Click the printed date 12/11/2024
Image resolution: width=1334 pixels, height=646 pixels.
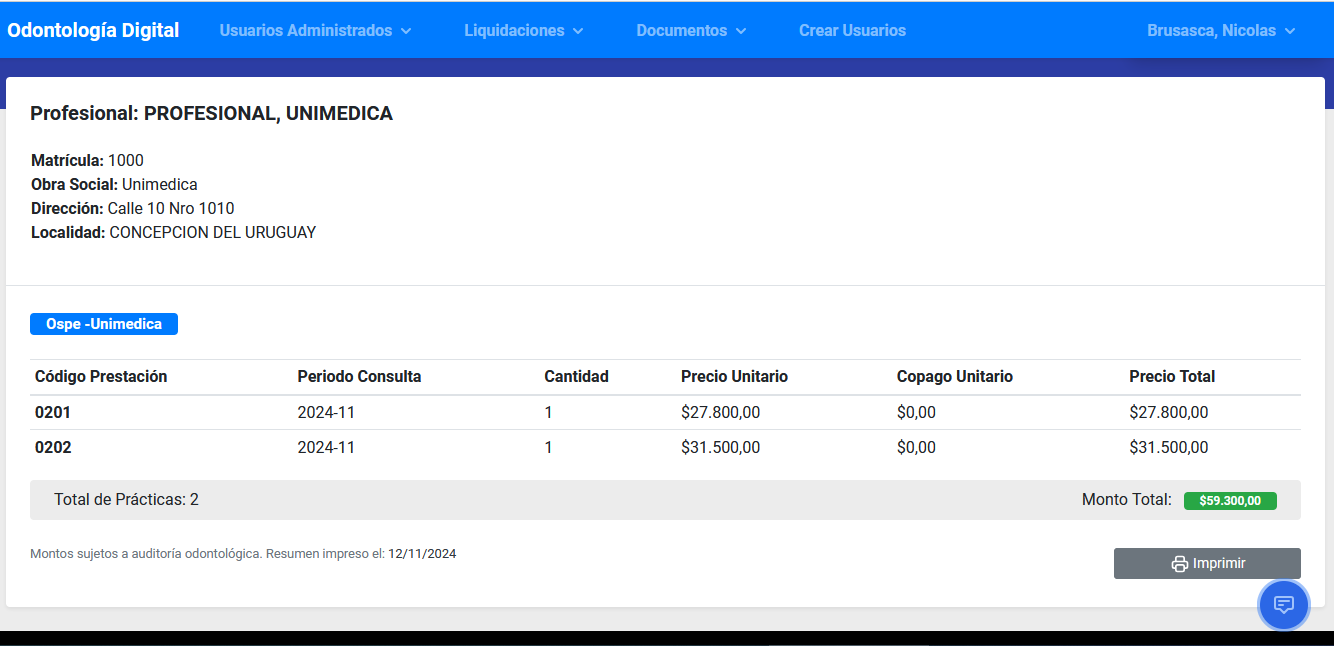tap(422, 553)
